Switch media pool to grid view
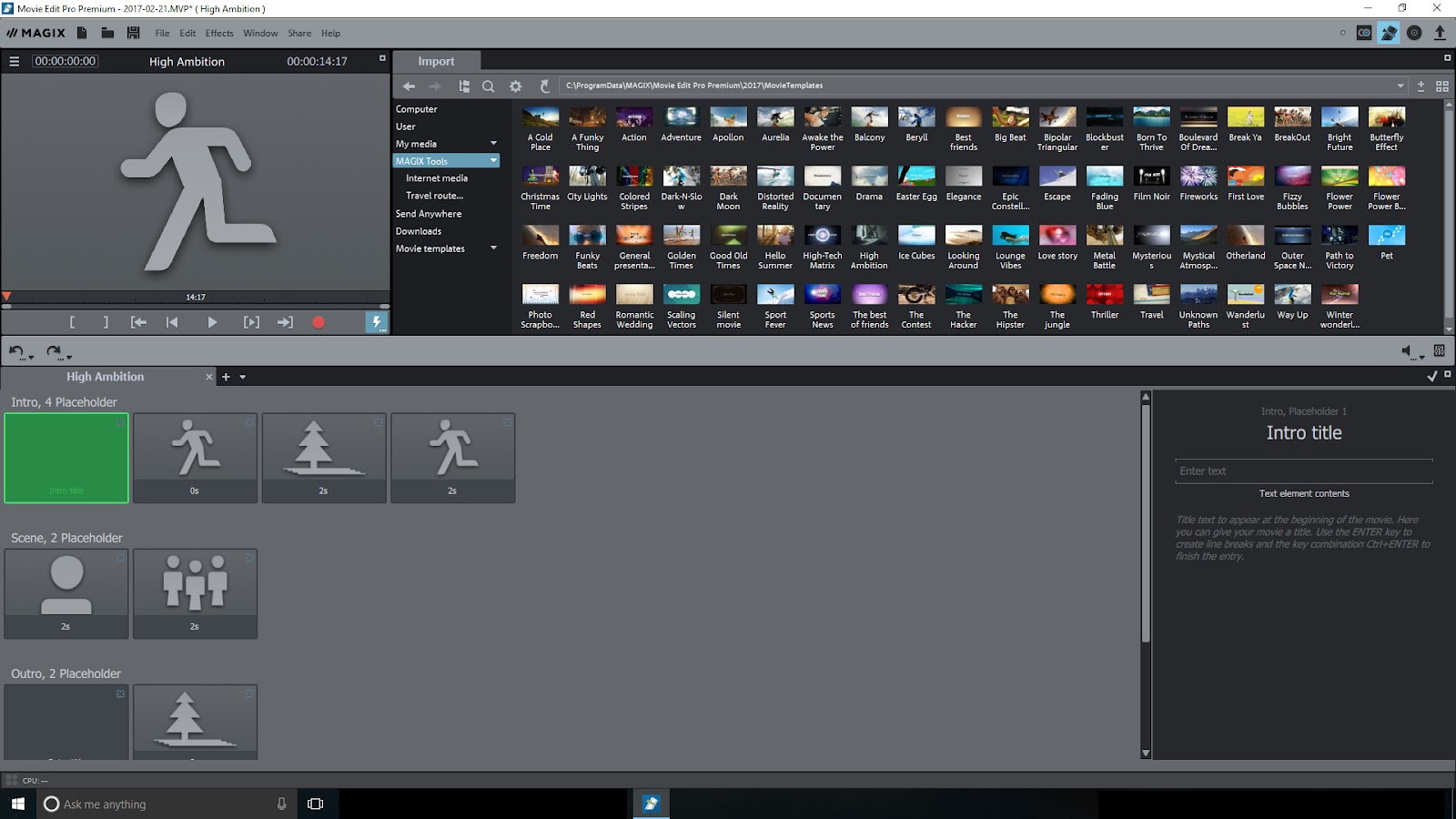 click(1442, 86)
